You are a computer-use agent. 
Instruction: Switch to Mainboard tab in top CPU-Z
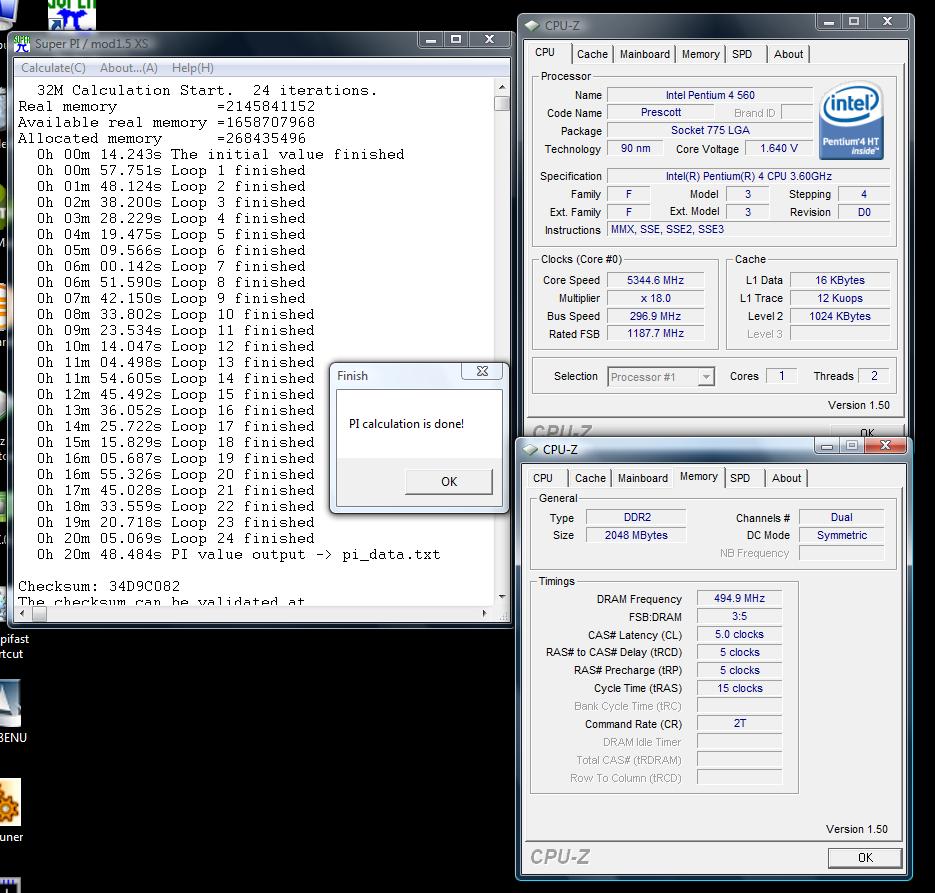[x=645, y=54]
